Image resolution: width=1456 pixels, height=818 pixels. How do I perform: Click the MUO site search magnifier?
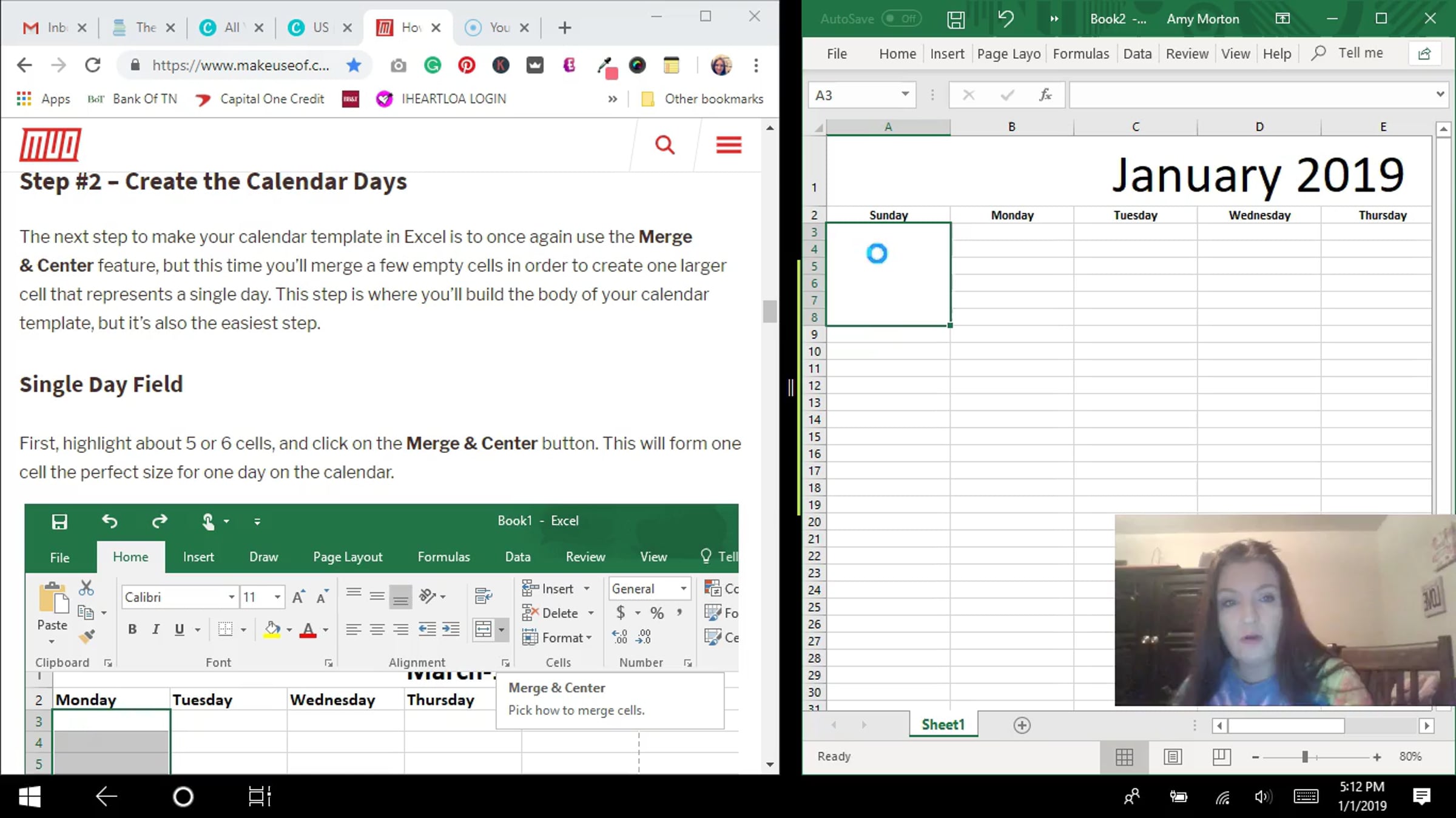click(x=665, y=145)
